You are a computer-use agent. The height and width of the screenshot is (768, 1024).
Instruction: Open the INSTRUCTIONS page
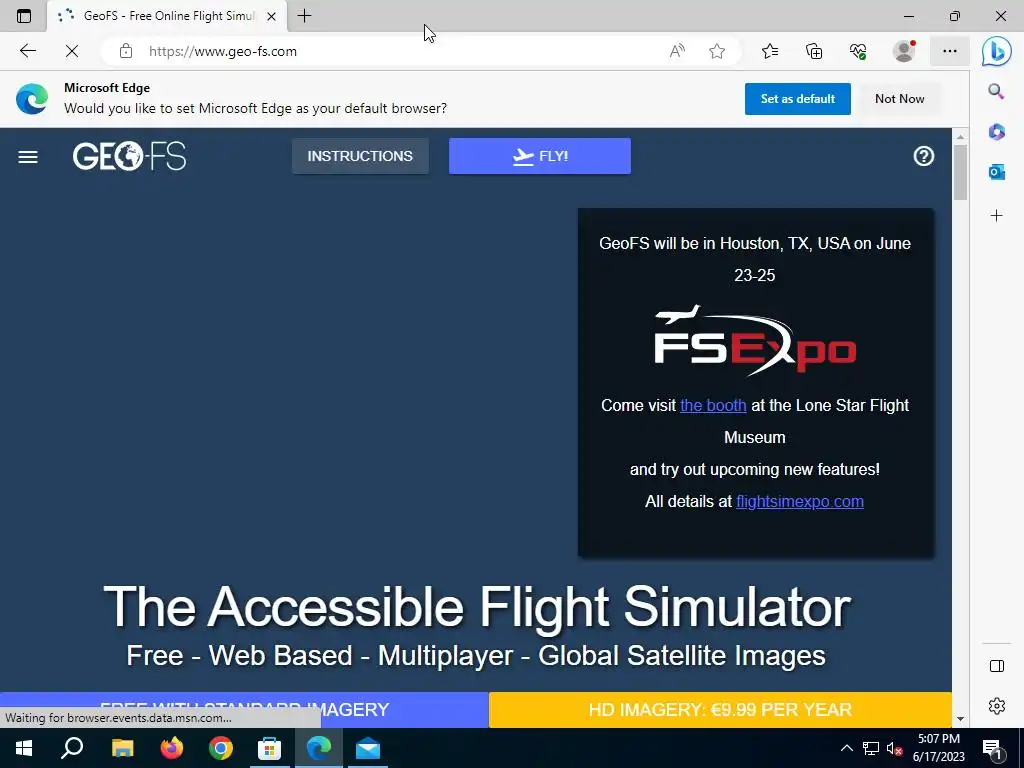(x=360, y=156)
